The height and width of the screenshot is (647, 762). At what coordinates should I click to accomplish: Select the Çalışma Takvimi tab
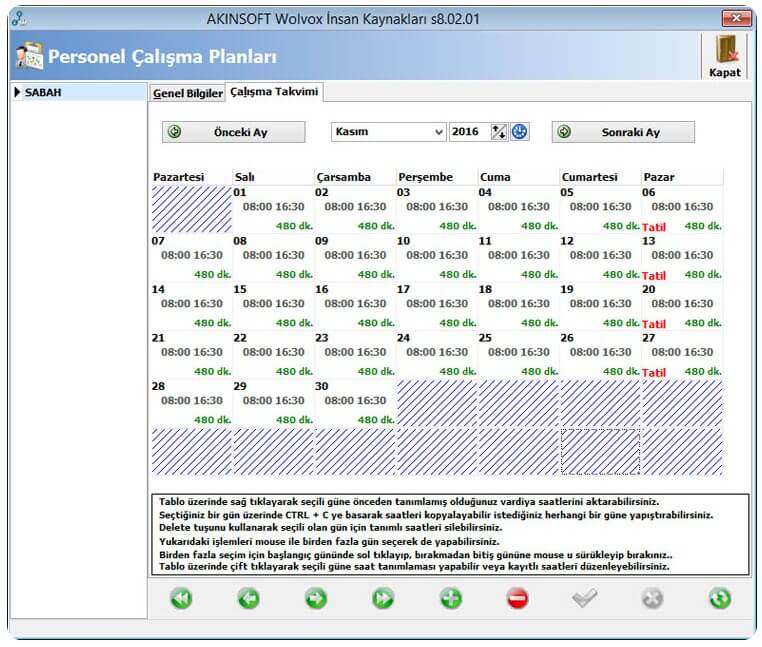[x=274, y=91]
